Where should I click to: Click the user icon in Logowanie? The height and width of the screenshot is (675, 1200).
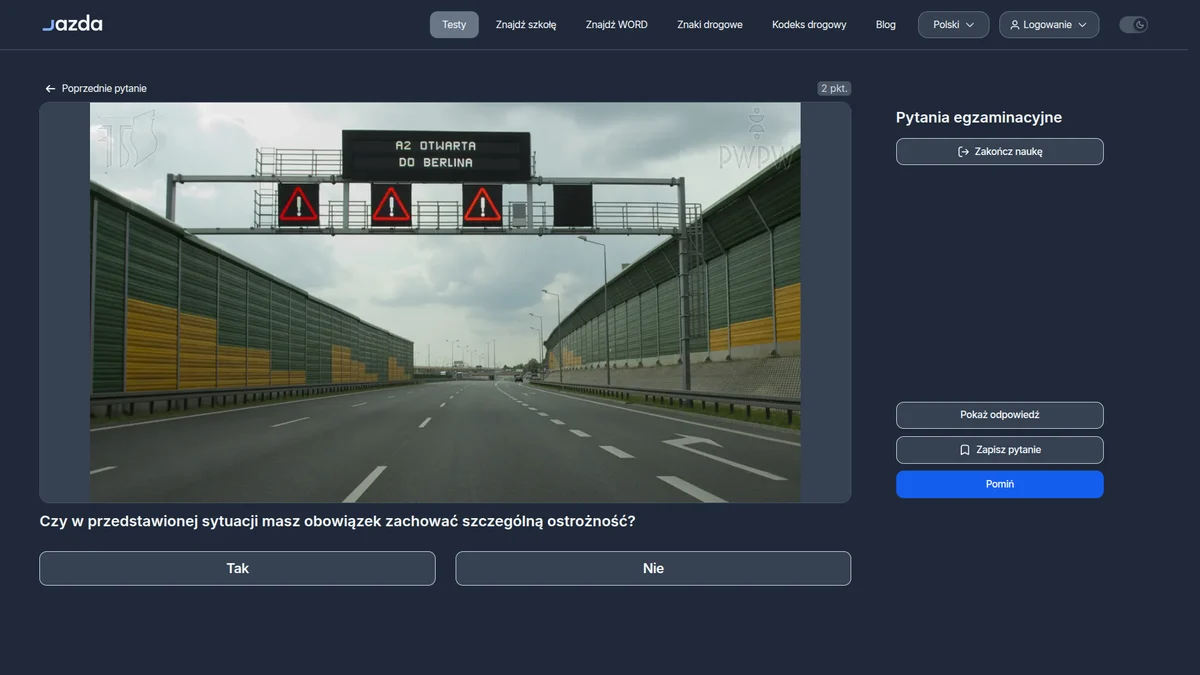pyautogui.click(x=1015, y=25)
